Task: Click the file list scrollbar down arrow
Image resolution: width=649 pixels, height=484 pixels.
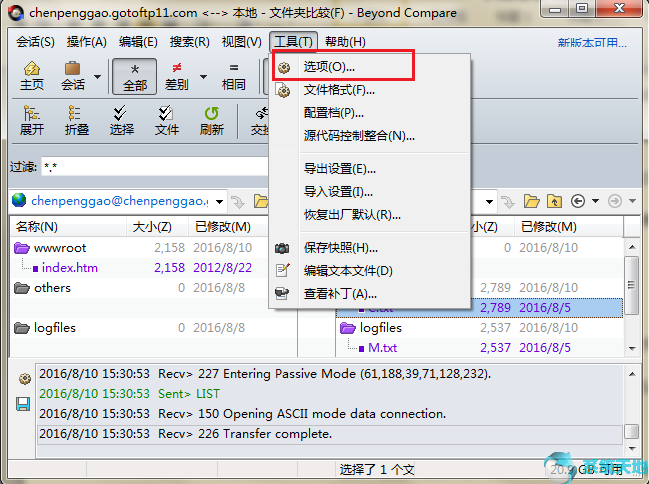Action: pos(632,349)
